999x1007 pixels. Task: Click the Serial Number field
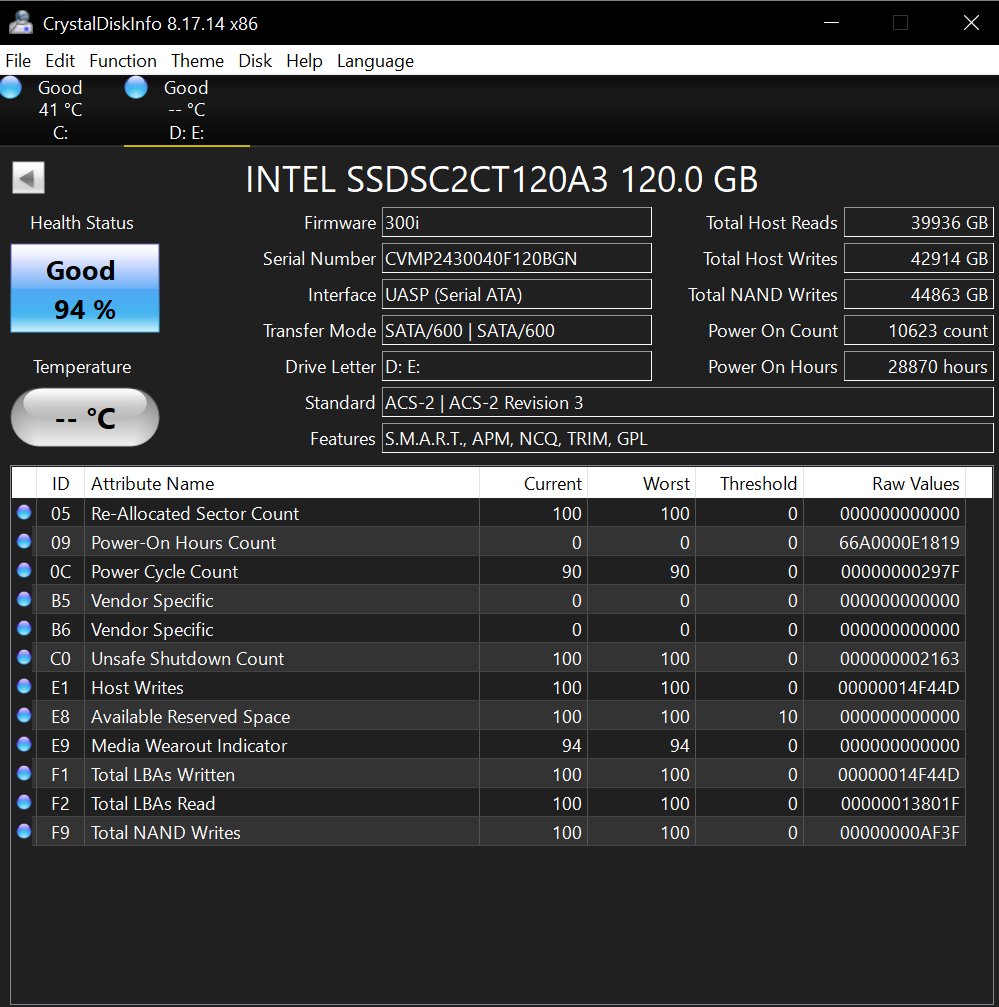516,258
